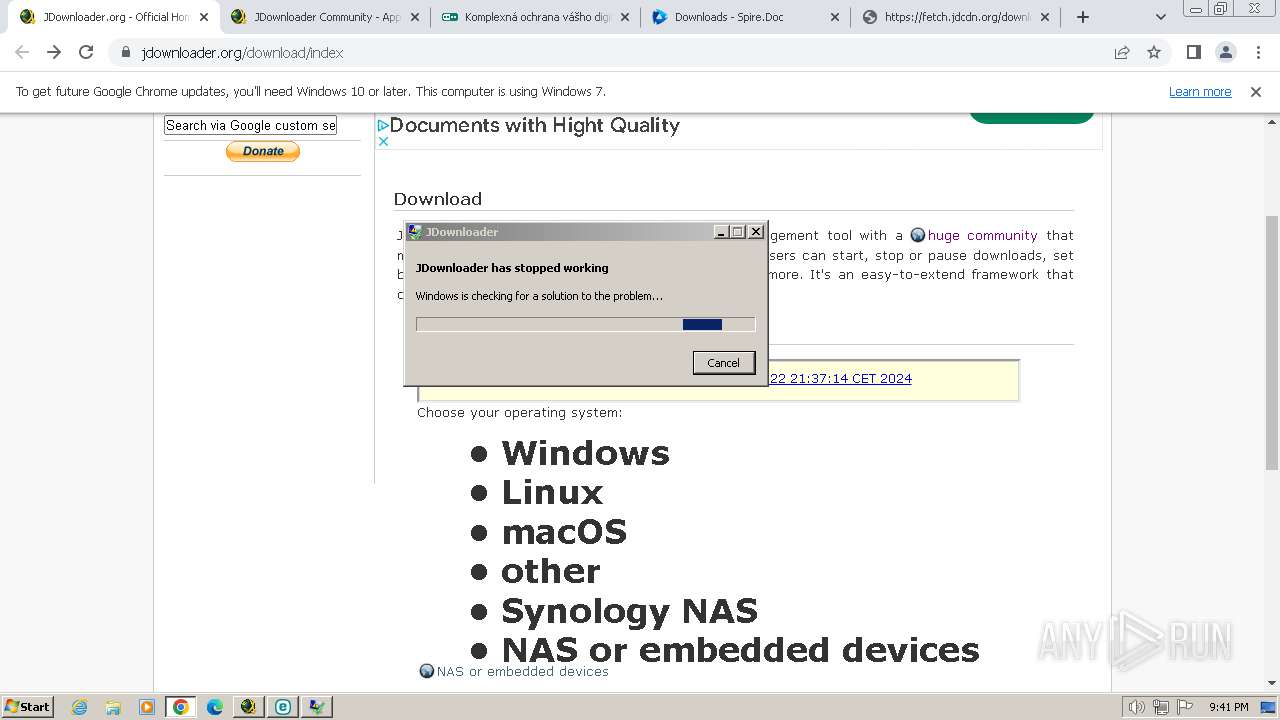The image size is (1280, 720).
Task: Open the CET 2024 build date link
Action: click(841, 379)
